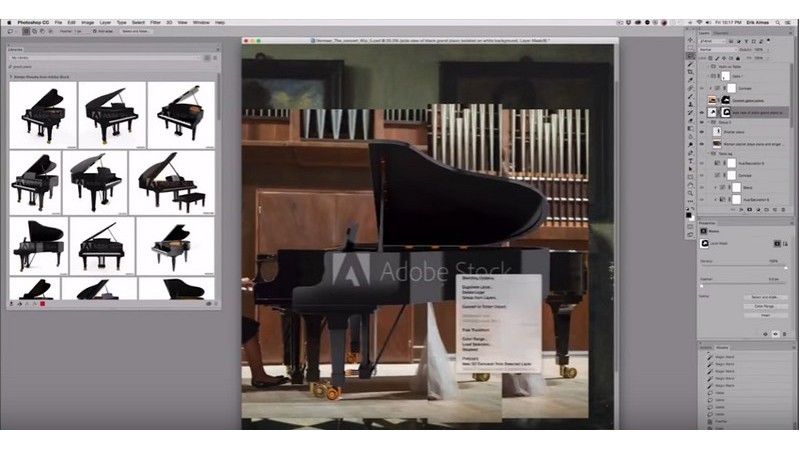Image resolution: width=800 pixels, height=450 pixels.
Task: Toggle visibility of upper Contrast layer
Action: pyautogui.click(x=702, y=88)
